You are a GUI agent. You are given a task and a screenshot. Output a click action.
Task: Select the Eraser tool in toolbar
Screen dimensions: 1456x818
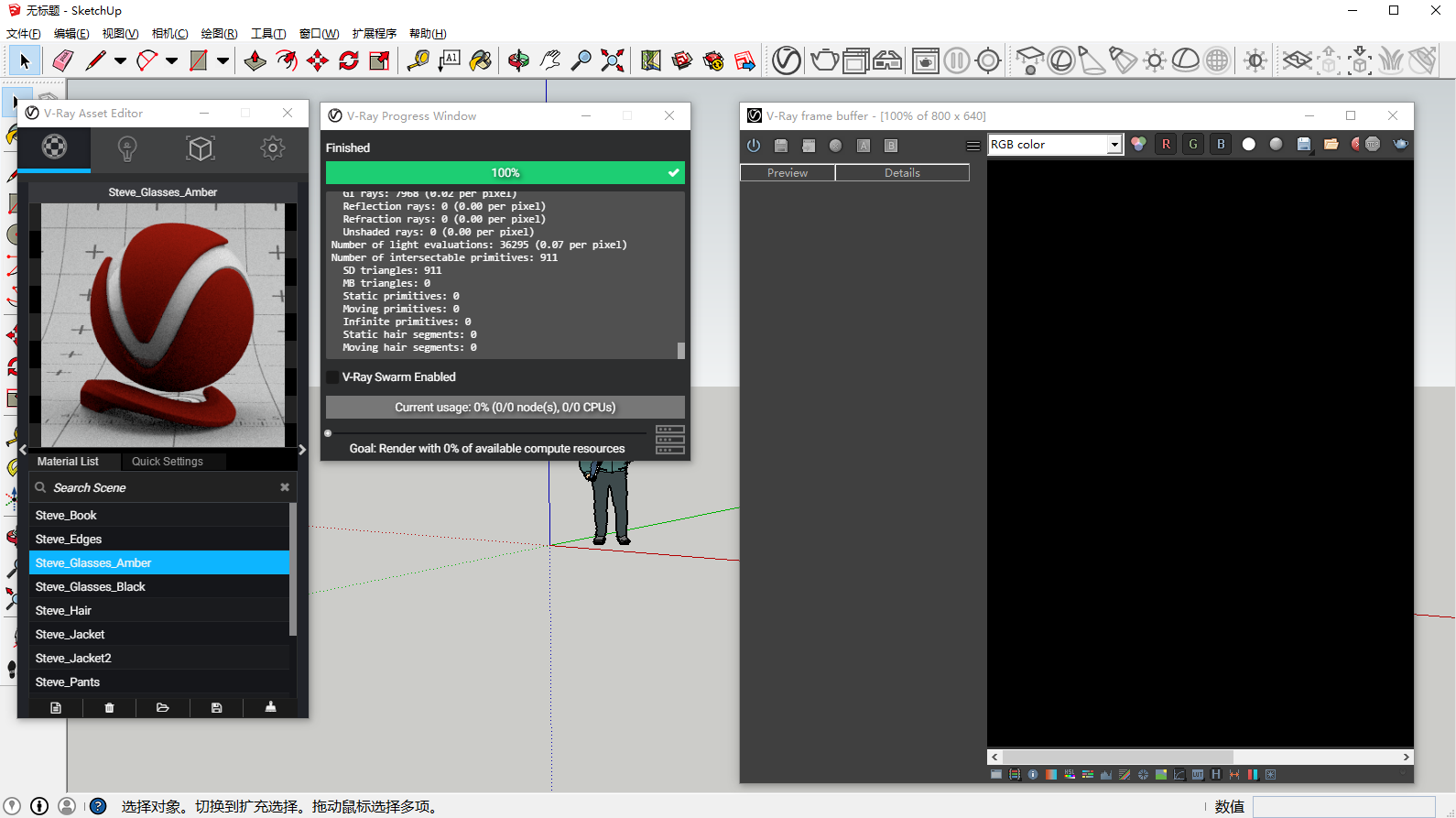pos(62,60)
